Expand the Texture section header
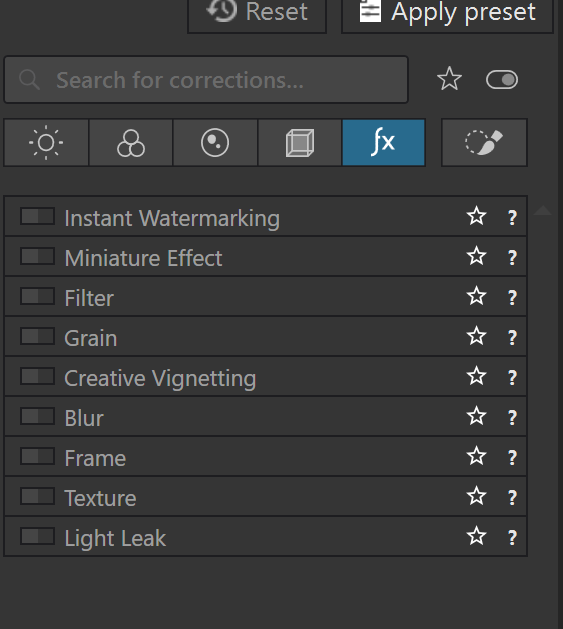The image size is (563, 629). 265,496
